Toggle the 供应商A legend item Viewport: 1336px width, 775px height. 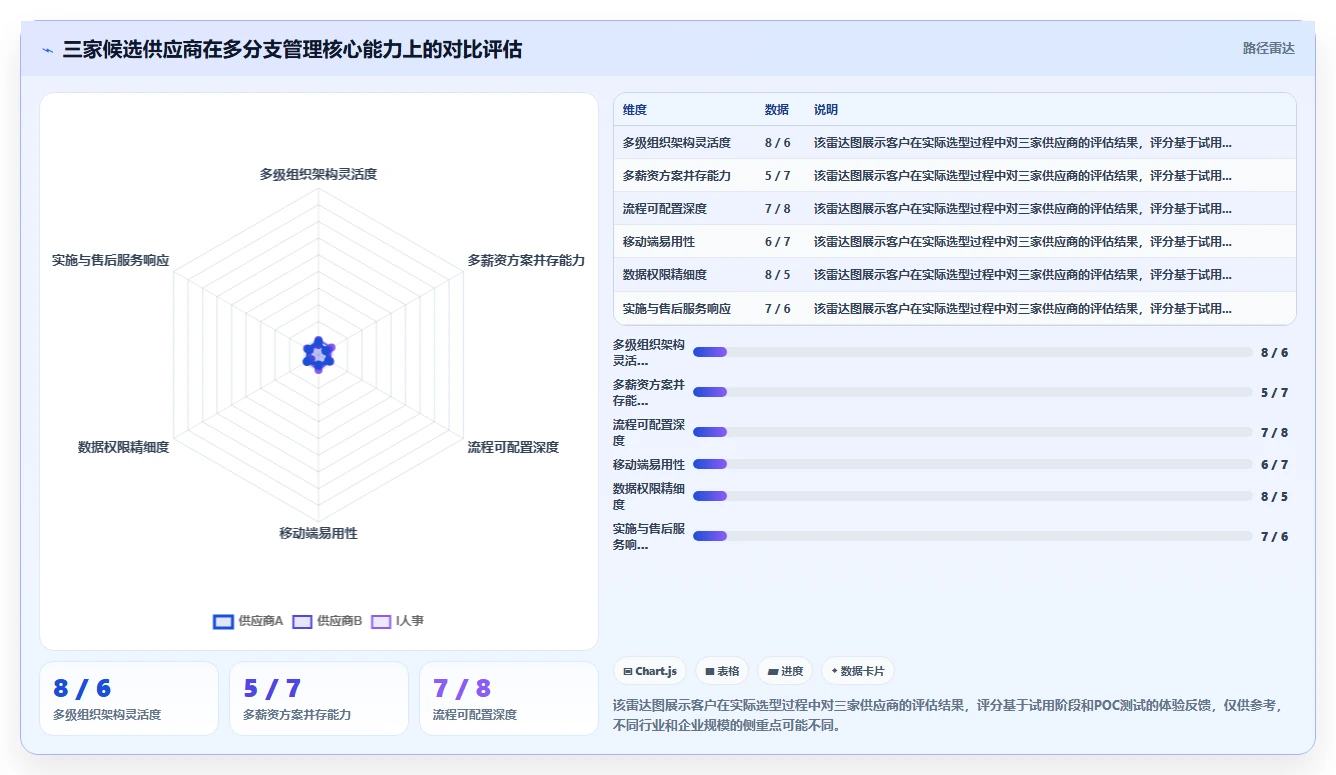(249, 621)
